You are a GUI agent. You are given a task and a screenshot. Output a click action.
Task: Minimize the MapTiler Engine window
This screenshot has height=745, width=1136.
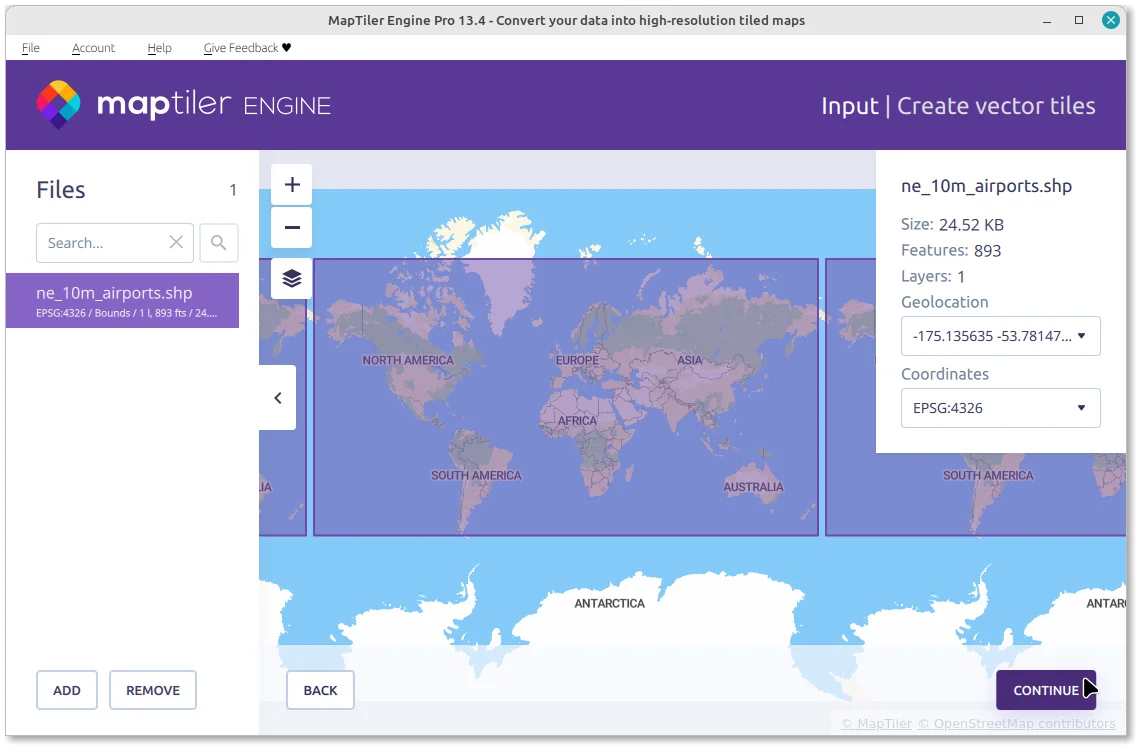point(1047,20)
